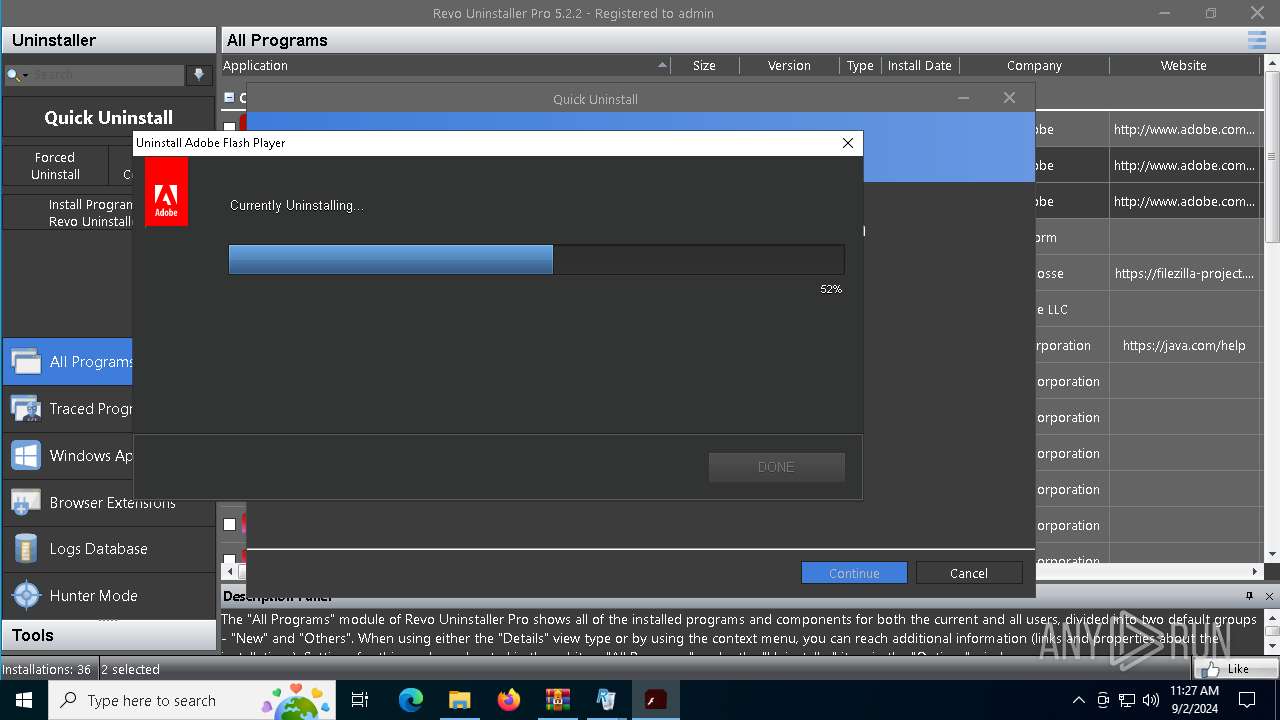Click the 'Installations: 36' status text
Image resolution: width=1280 pixels, height=720 pixels.
point(47,669)
